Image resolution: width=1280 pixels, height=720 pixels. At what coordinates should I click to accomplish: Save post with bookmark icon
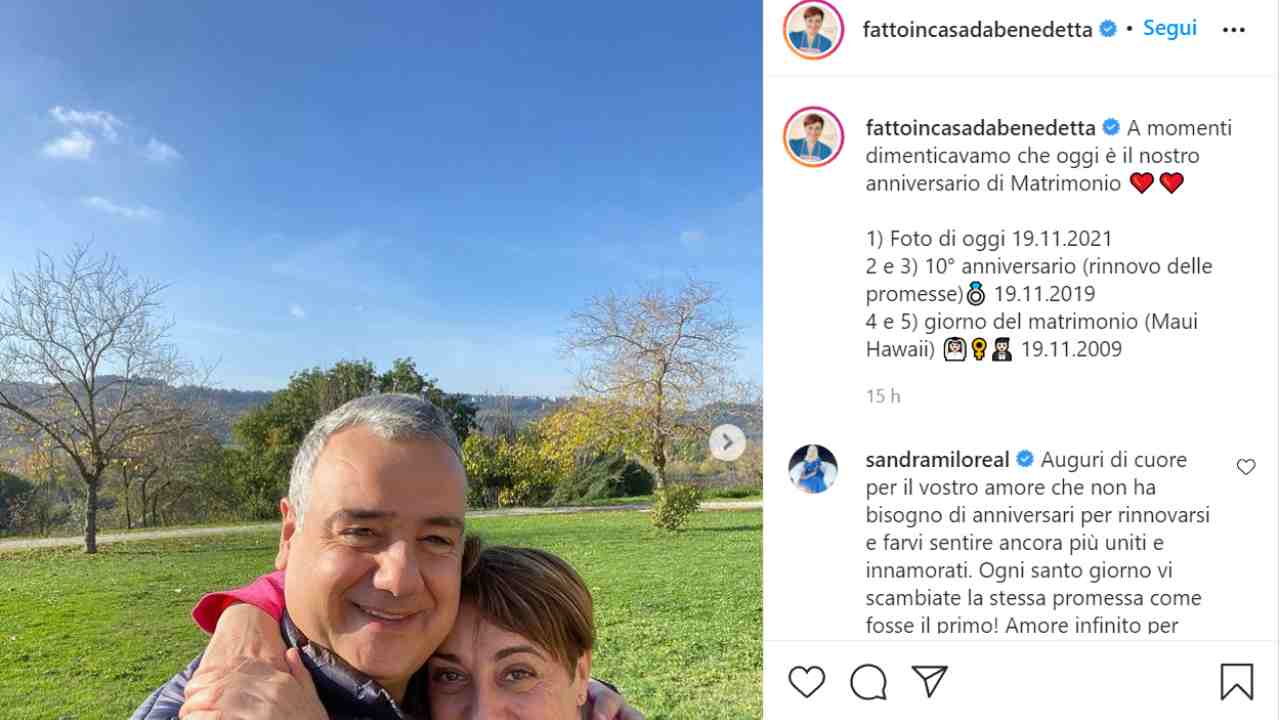coord(1237,682)
